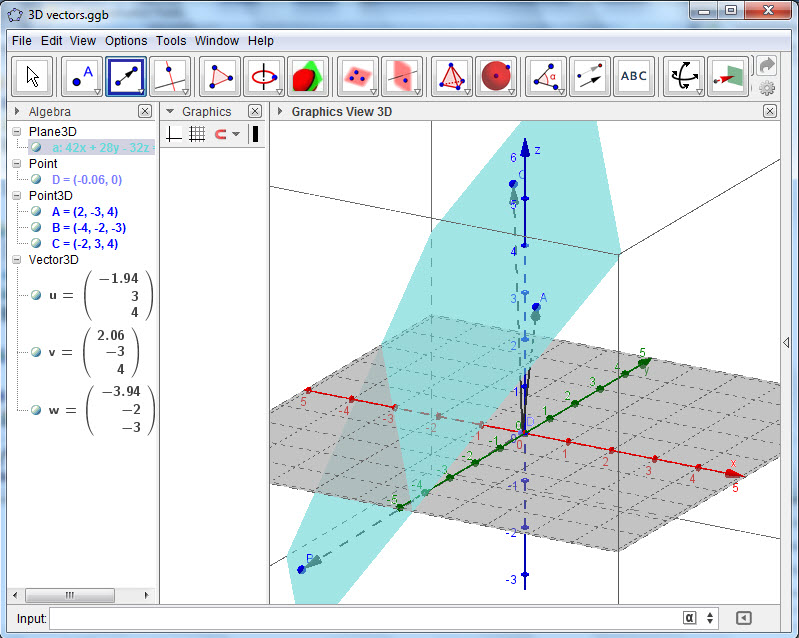799x638 pixels.
Task: Close the Algebra panel
Action: (x=145, y=111)
